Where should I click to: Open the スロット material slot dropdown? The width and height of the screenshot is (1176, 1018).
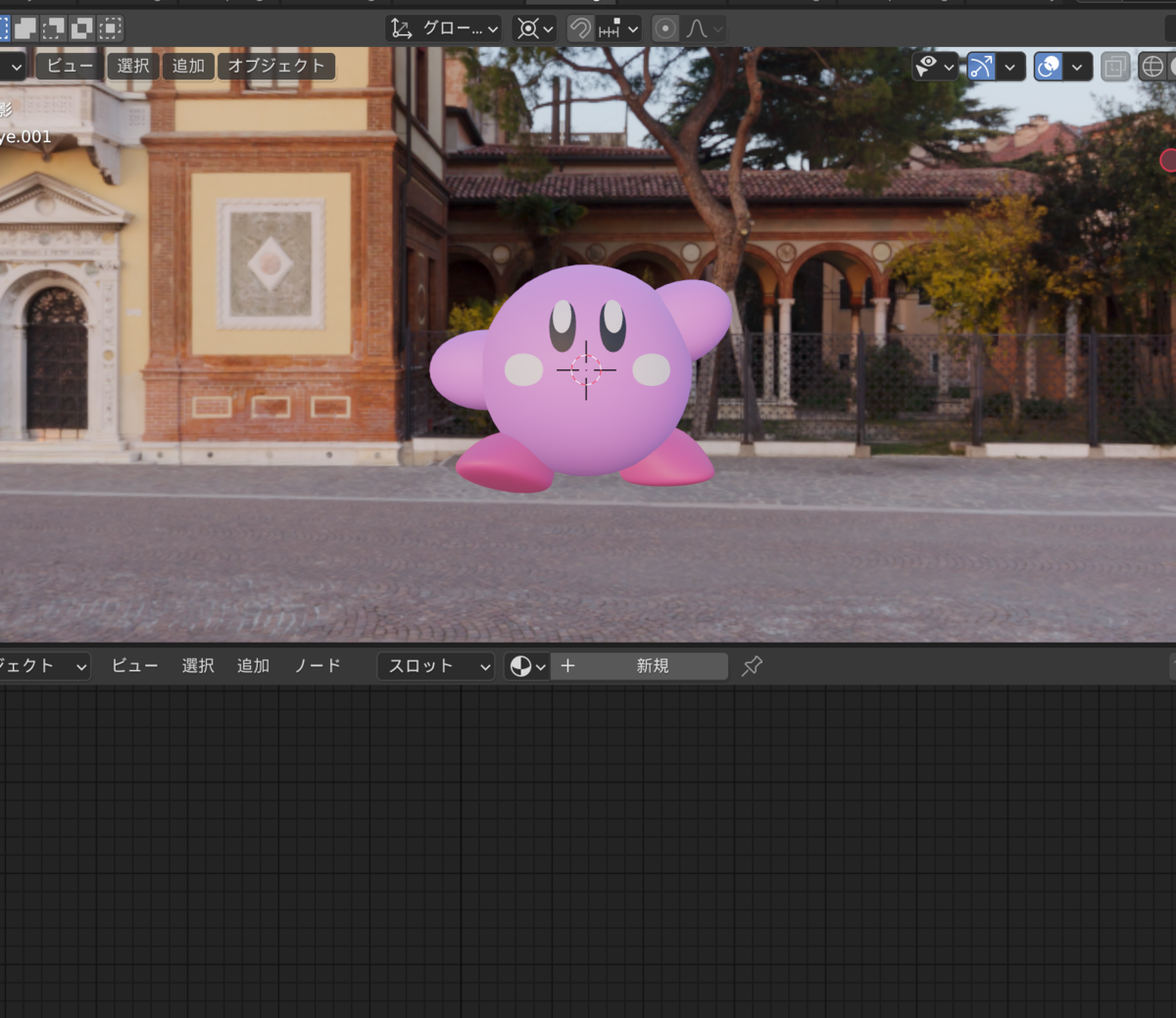pyautogui.click(x=436, y=666)
